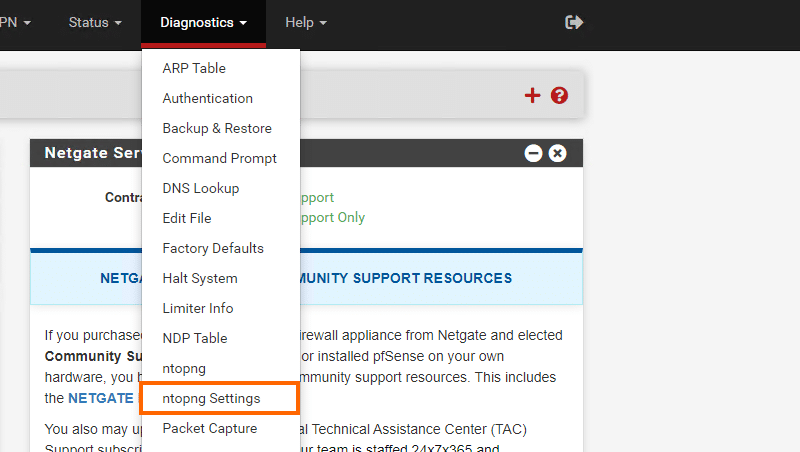Expand the Status dropdown menu
Image resolution: width=800 pixels, height=452 pixels.
[x=95, y=22]
